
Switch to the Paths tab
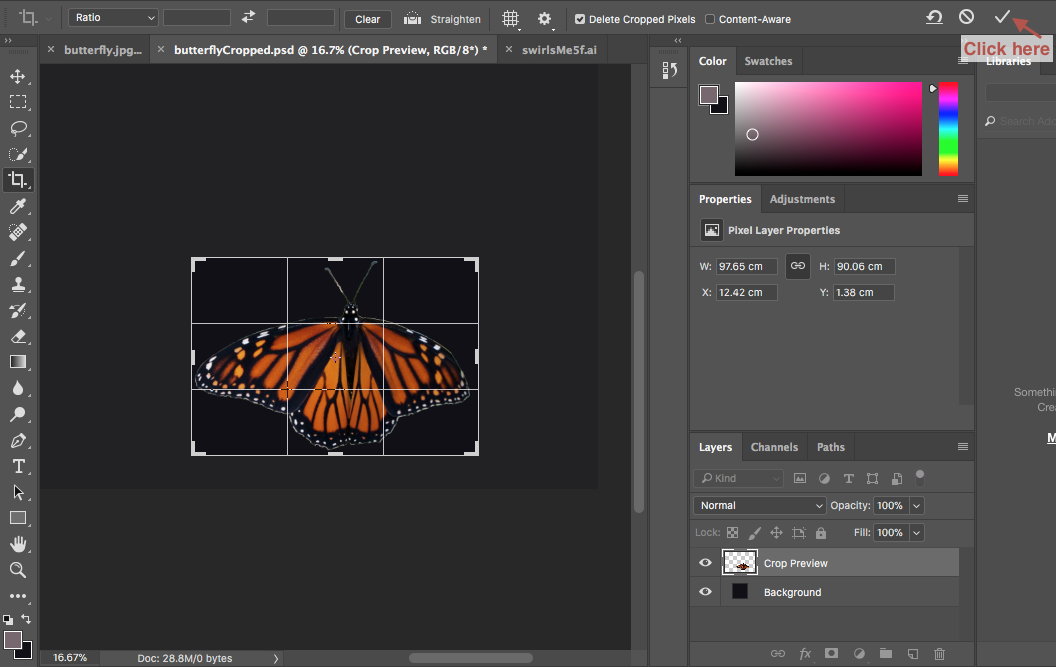click(x=830, y=447)
